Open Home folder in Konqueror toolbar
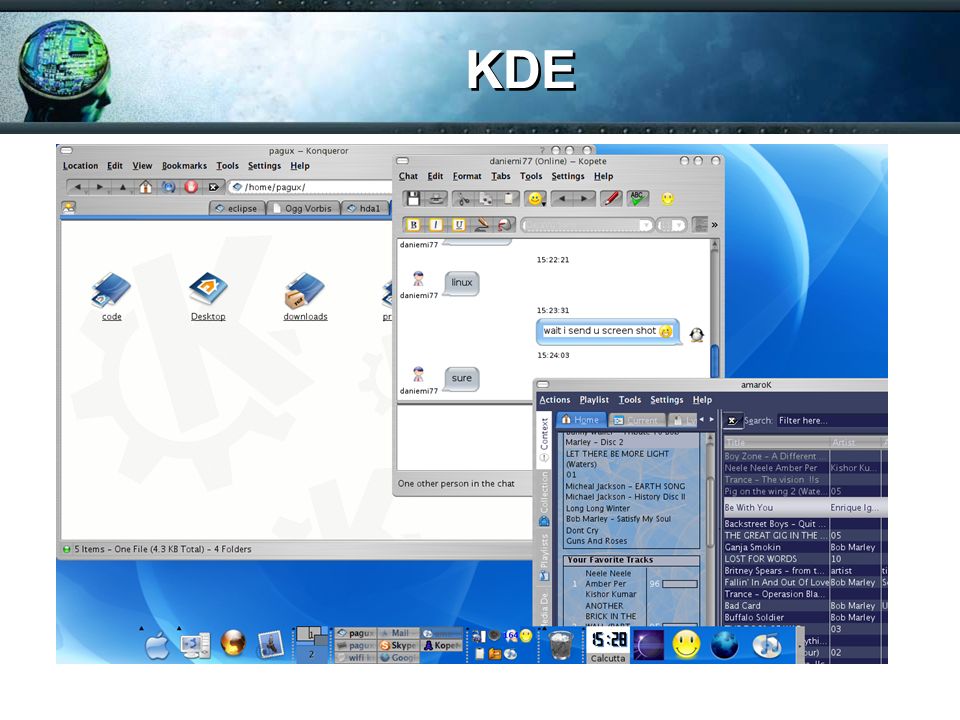960x720 pixels. pos(145,187)
